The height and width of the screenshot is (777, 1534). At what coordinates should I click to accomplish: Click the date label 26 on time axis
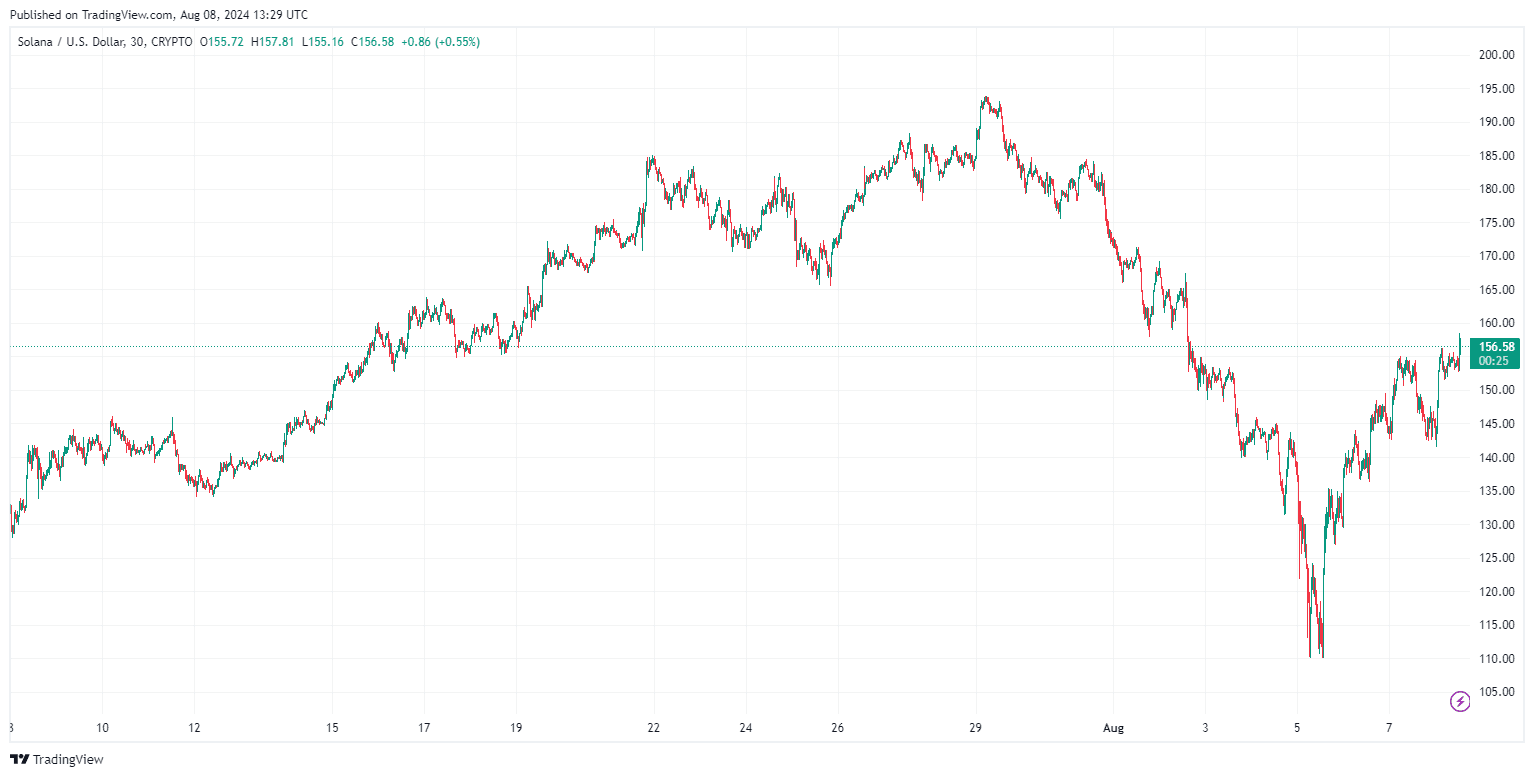[x=838, y=728]
